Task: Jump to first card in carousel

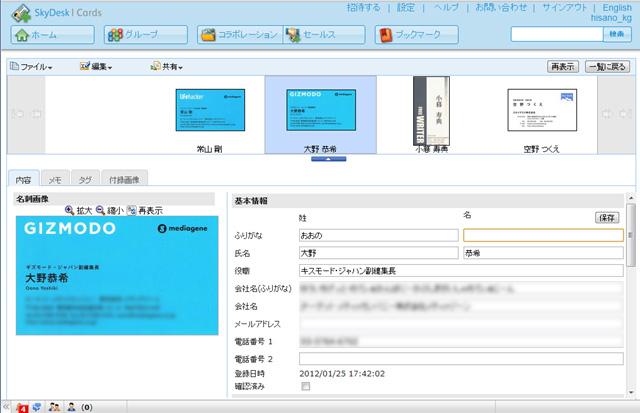Action: (x=18, y=114)
